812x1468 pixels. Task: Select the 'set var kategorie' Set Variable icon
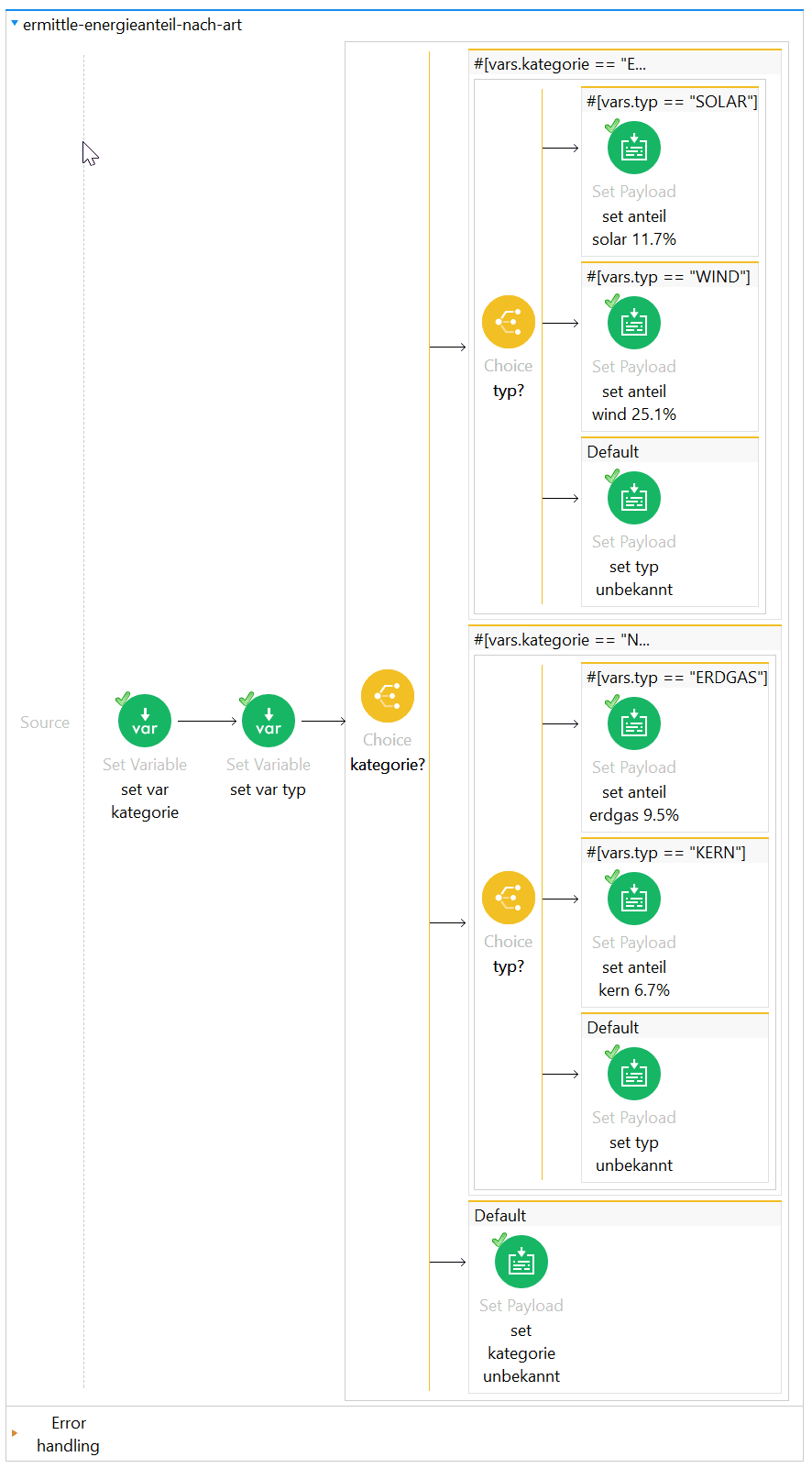click(145, 721)
